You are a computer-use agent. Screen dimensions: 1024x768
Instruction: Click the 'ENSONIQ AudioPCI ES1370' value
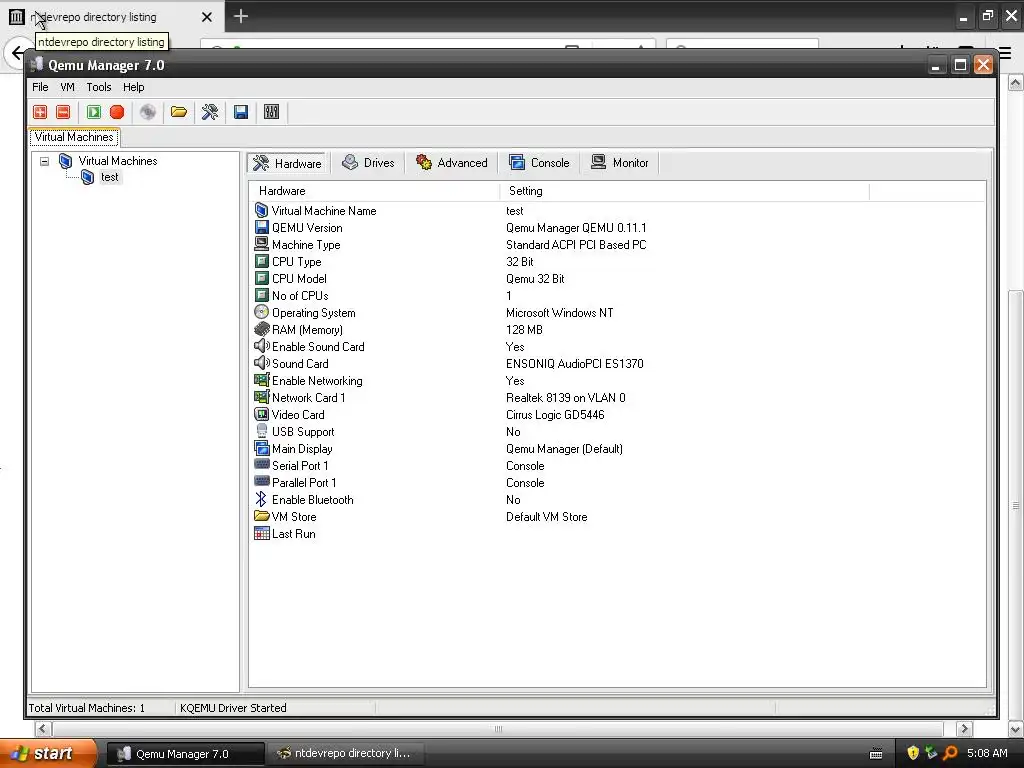point(575,364)
